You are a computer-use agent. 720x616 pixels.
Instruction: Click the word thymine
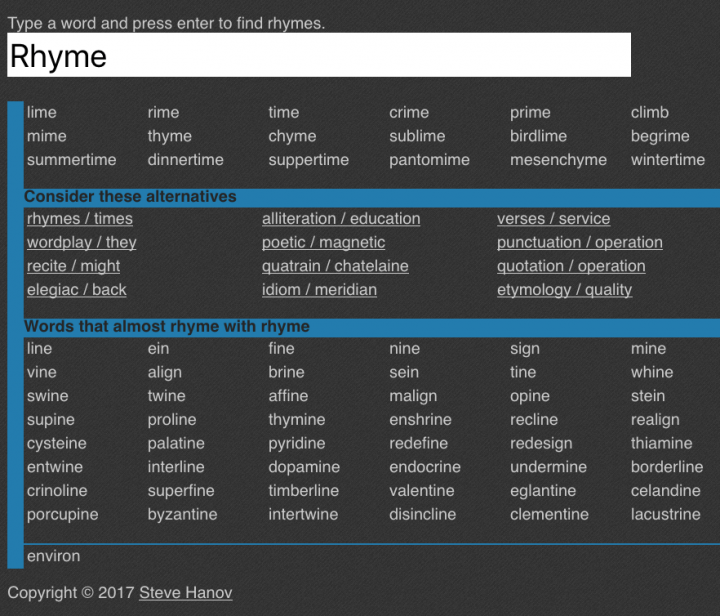click(297, 420)
